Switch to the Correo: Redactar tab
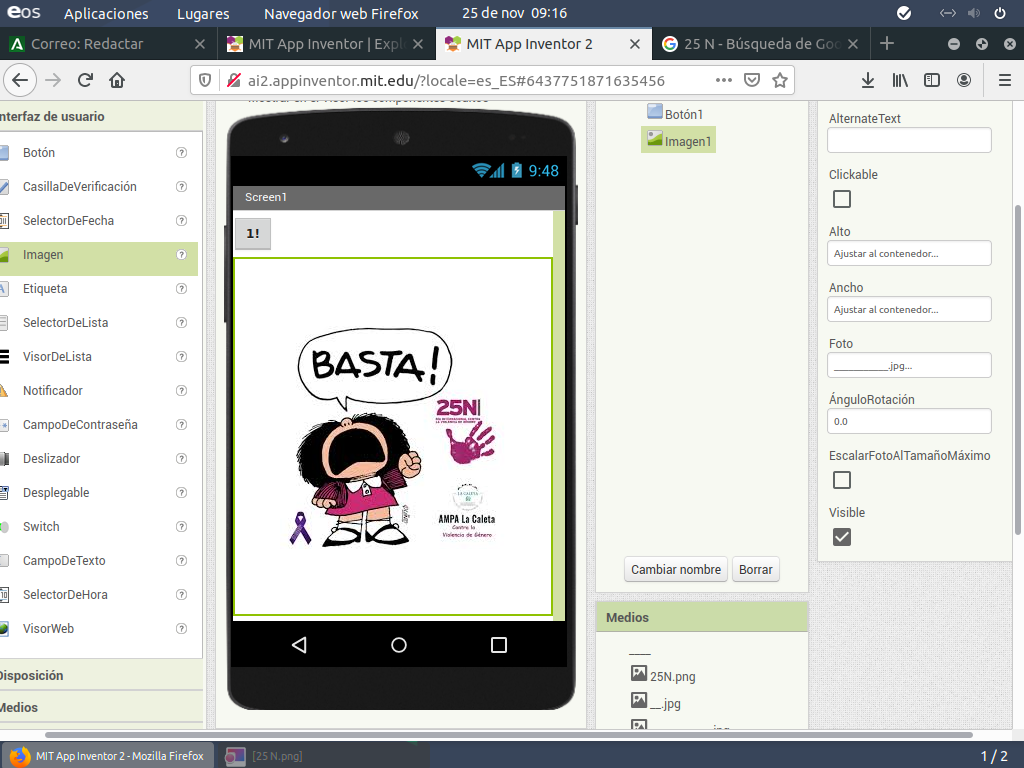The image size is (1024, 768). pyautogui.click(x=108, y=44)
